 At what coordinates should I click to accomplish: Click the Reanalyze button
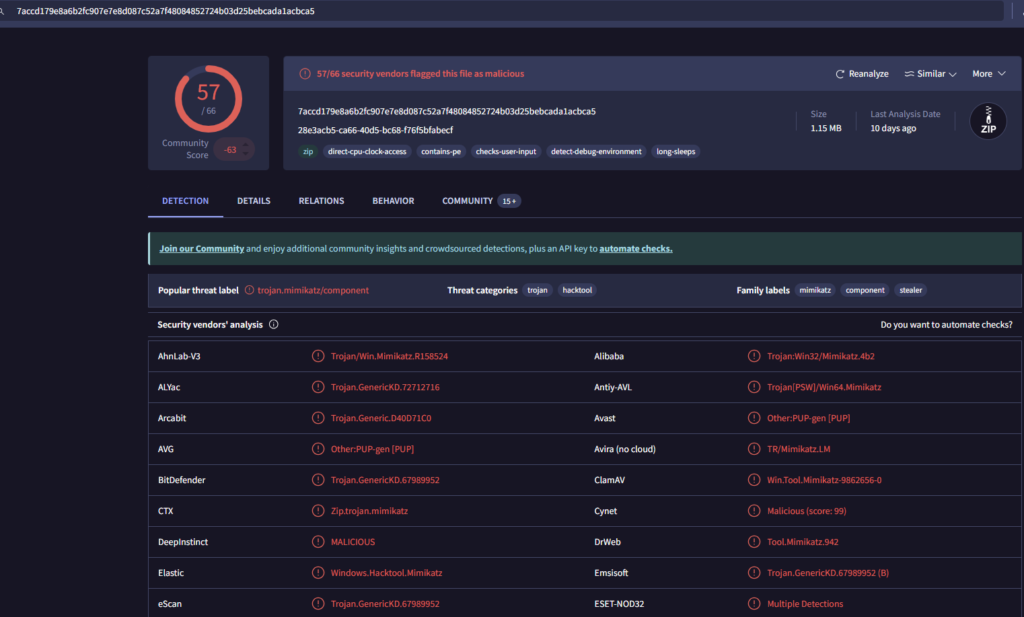click(862, 74)
